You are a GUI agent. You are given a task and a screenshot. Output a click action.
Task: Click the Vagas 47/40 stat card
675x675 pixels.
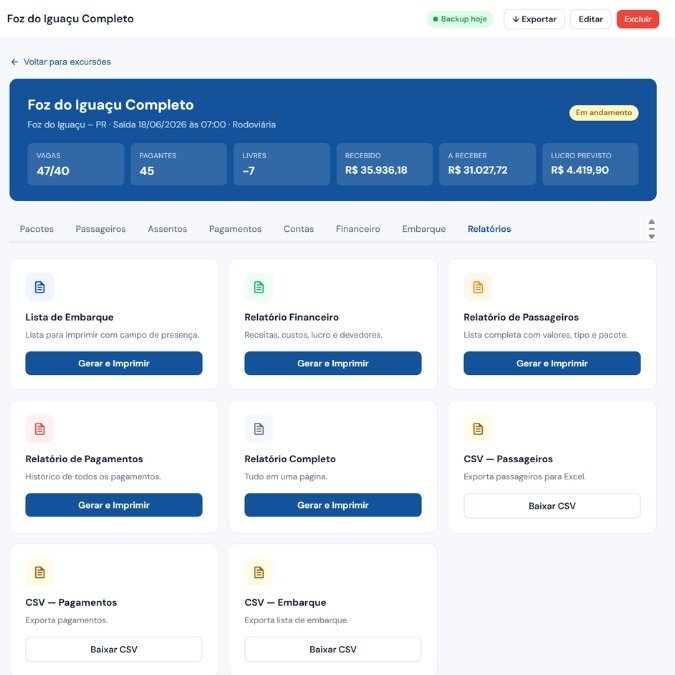[76, 164]
